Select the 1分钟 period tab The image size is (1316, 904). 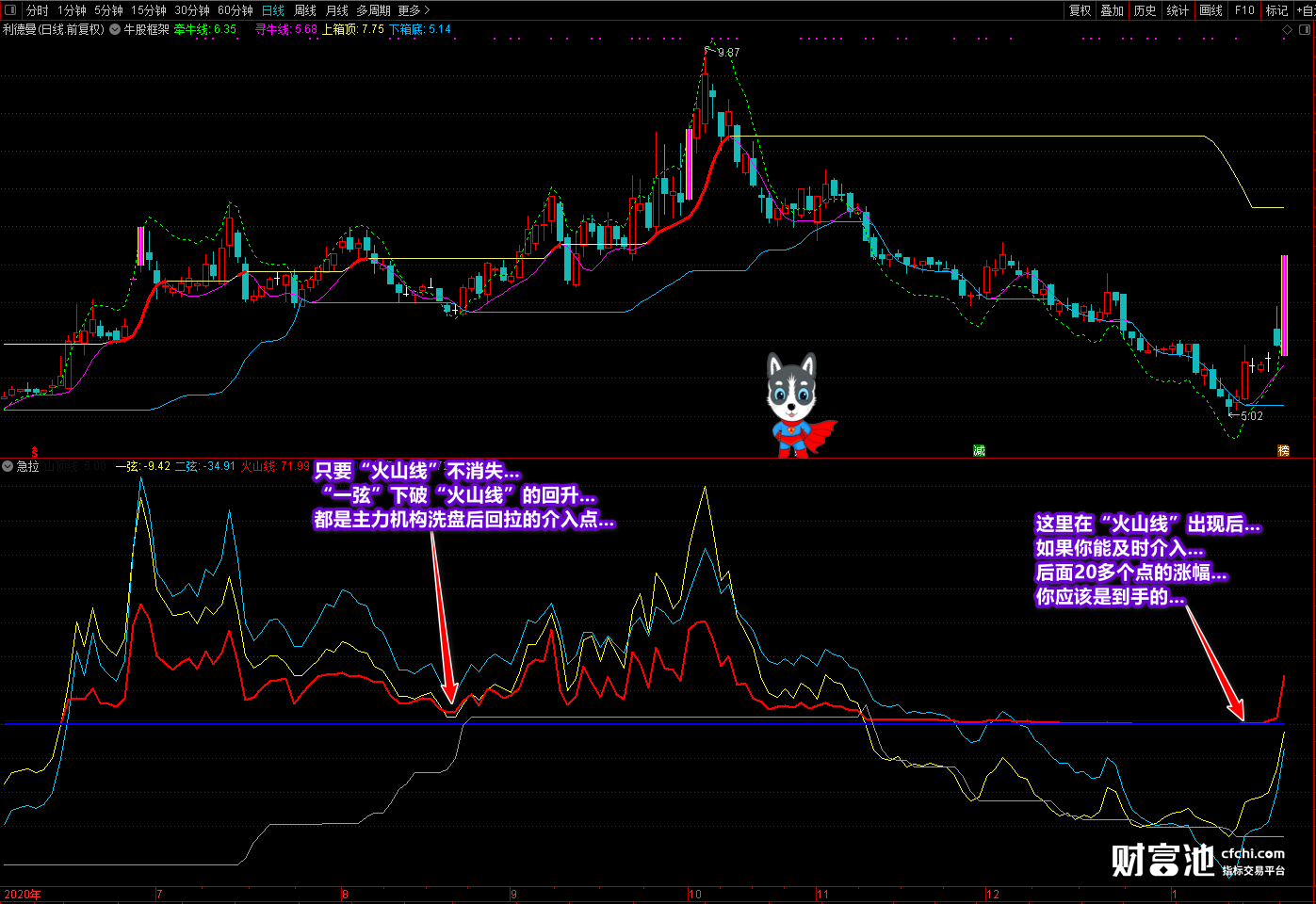72,10
